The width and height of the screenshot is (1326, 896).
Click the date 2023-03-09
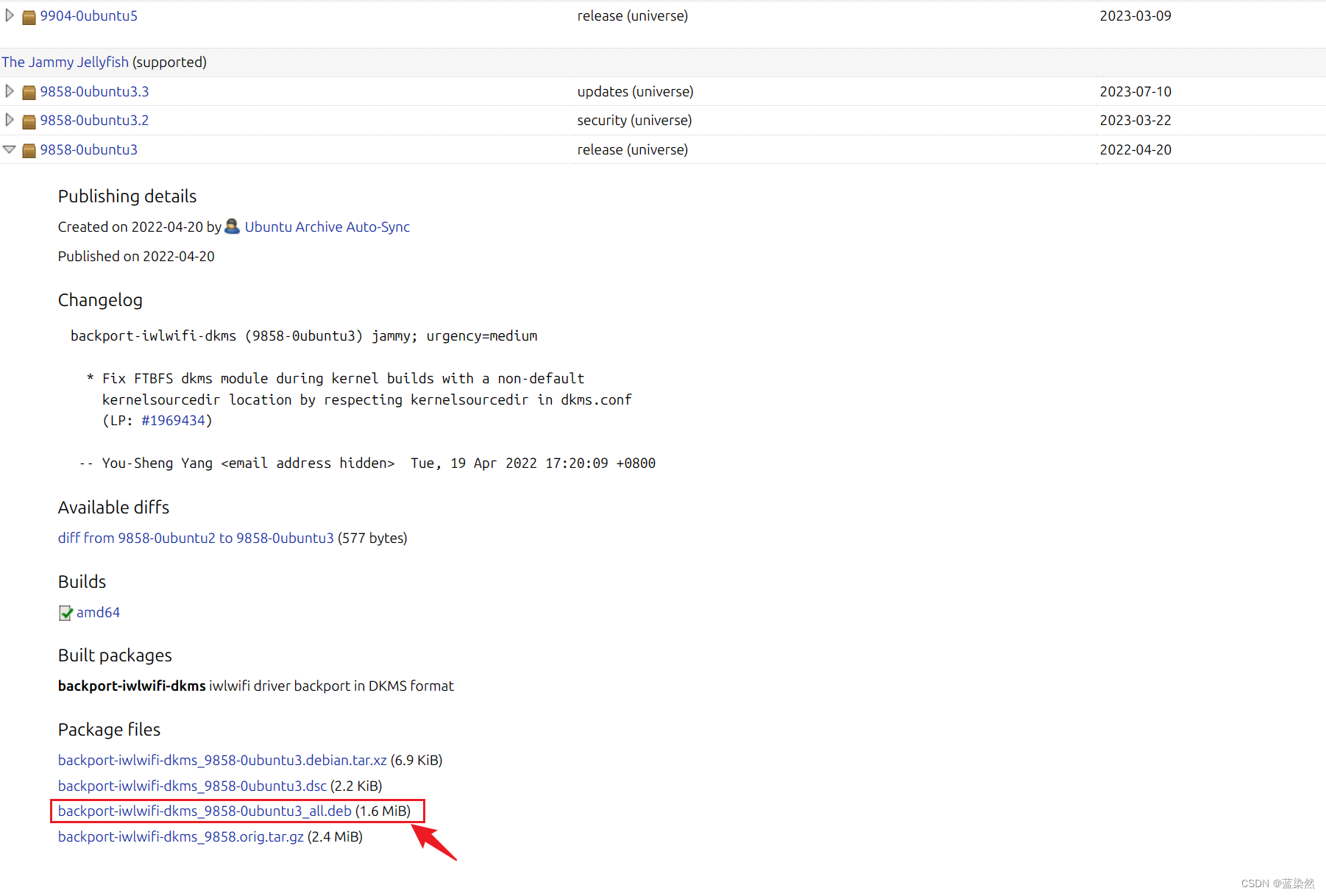point(1135,15)
